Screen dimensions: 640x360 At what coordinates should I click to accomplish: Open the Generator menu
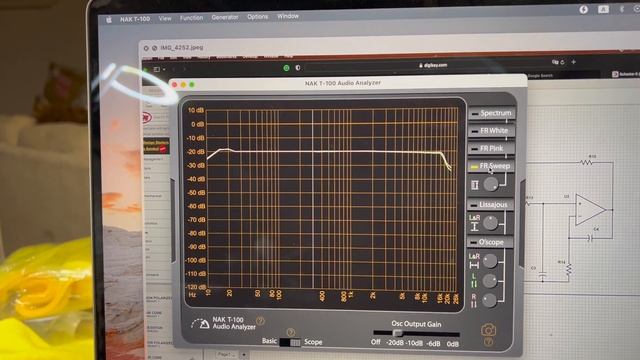tap(225, 17)
